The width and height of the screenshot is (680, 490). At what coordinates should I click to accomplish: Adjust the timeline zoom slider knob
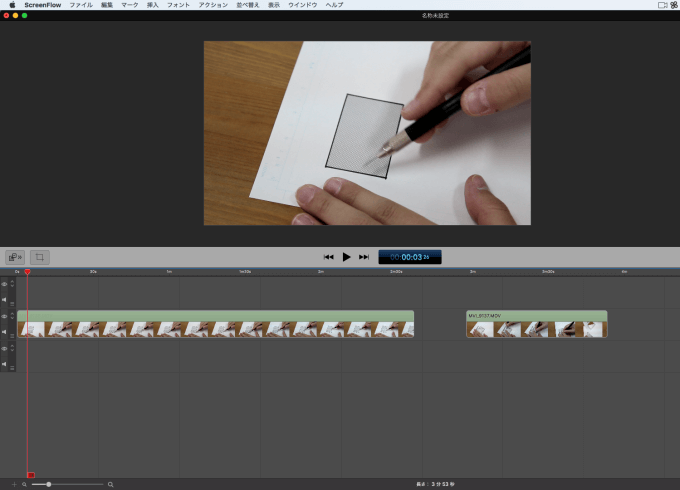coord(49,484)
